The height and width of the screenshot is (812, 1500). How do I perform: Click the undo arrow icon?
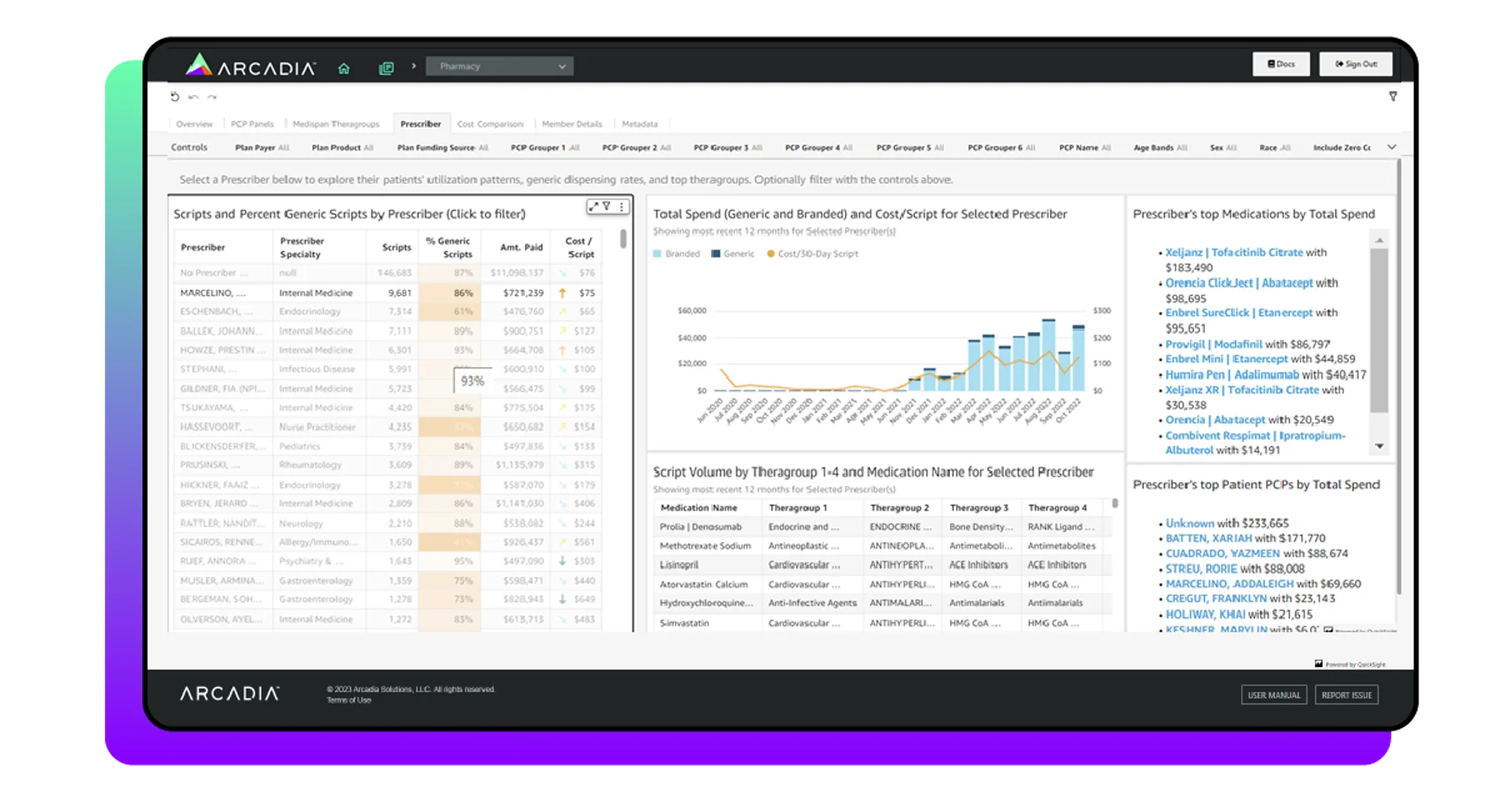pyautogui.click(x=193, y=97)
